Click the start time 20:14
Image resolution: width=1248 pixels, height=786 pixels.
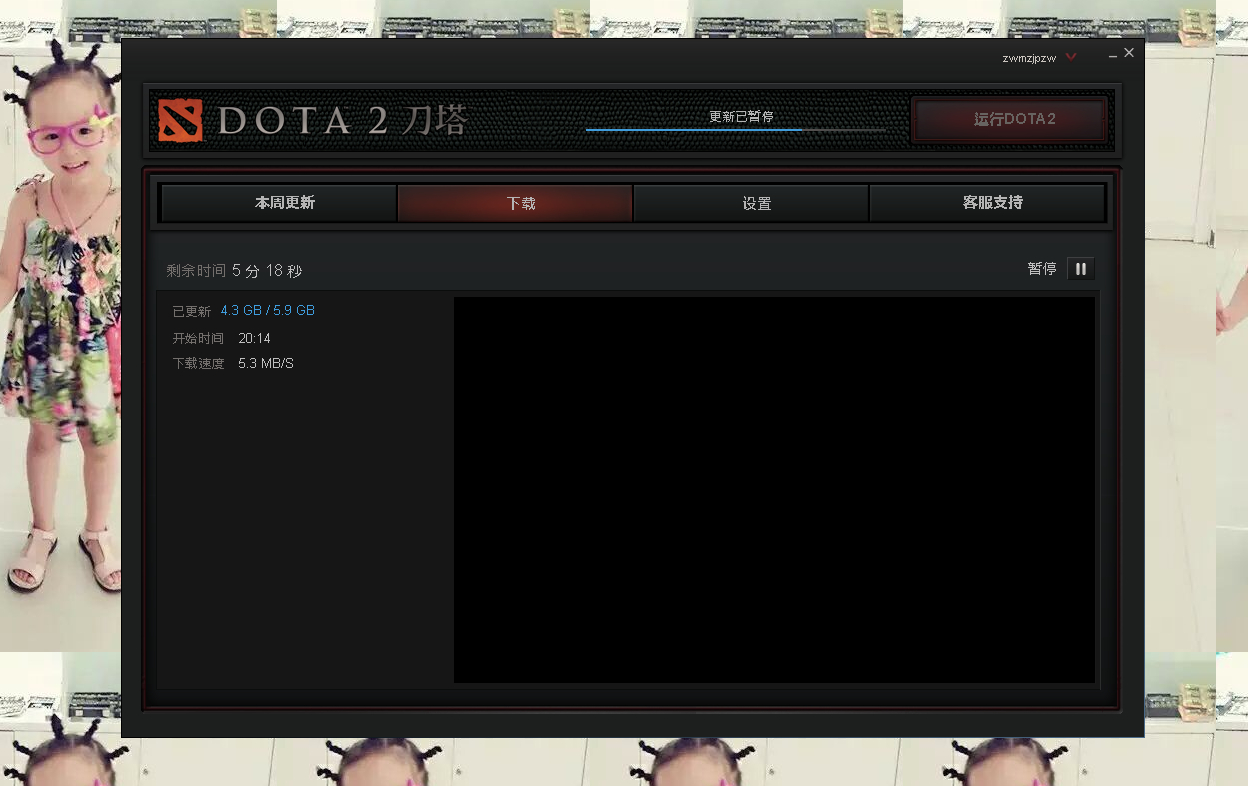point(255,339)
